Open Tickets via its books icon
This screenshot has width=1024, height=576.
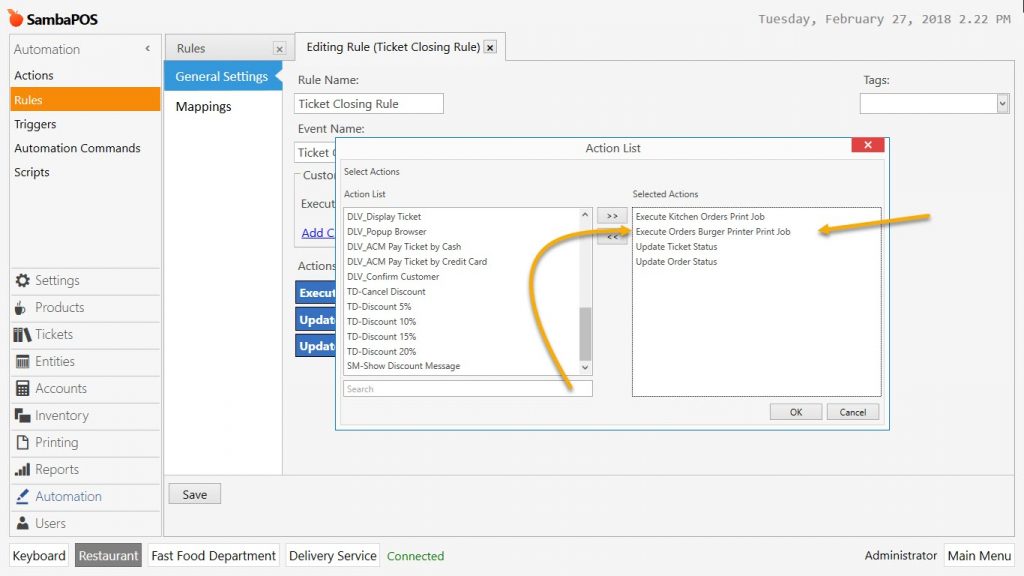22,334
